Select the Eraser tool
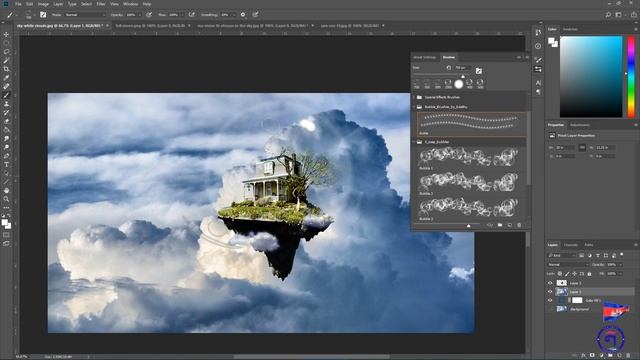 [x=6, y=121]
